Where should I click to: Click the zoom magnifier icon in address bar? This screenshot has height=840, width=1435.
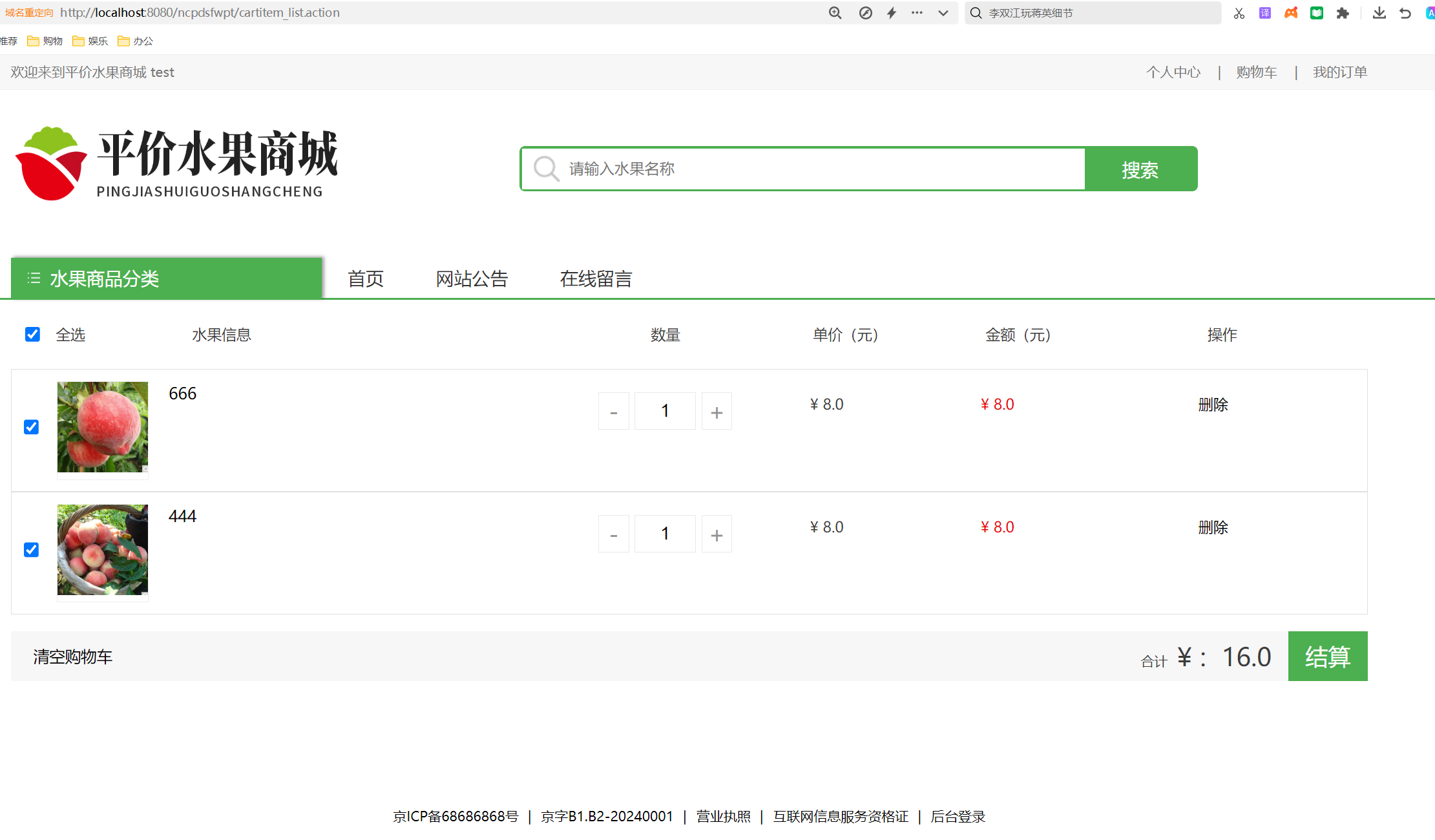pos(835,13)
